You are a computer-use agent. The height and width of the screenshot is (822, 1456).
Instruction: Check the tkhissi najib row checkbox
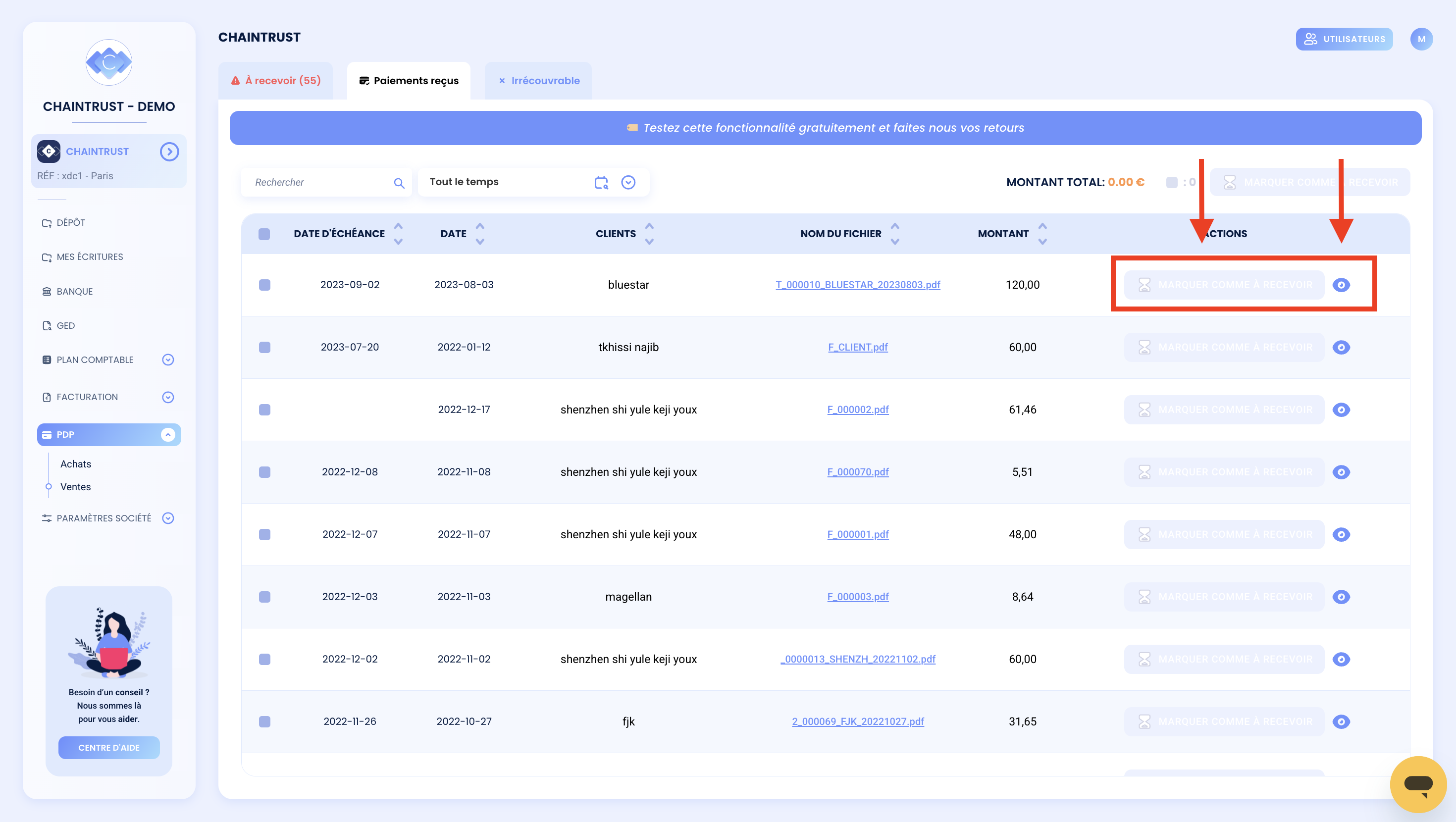point(264,347)
